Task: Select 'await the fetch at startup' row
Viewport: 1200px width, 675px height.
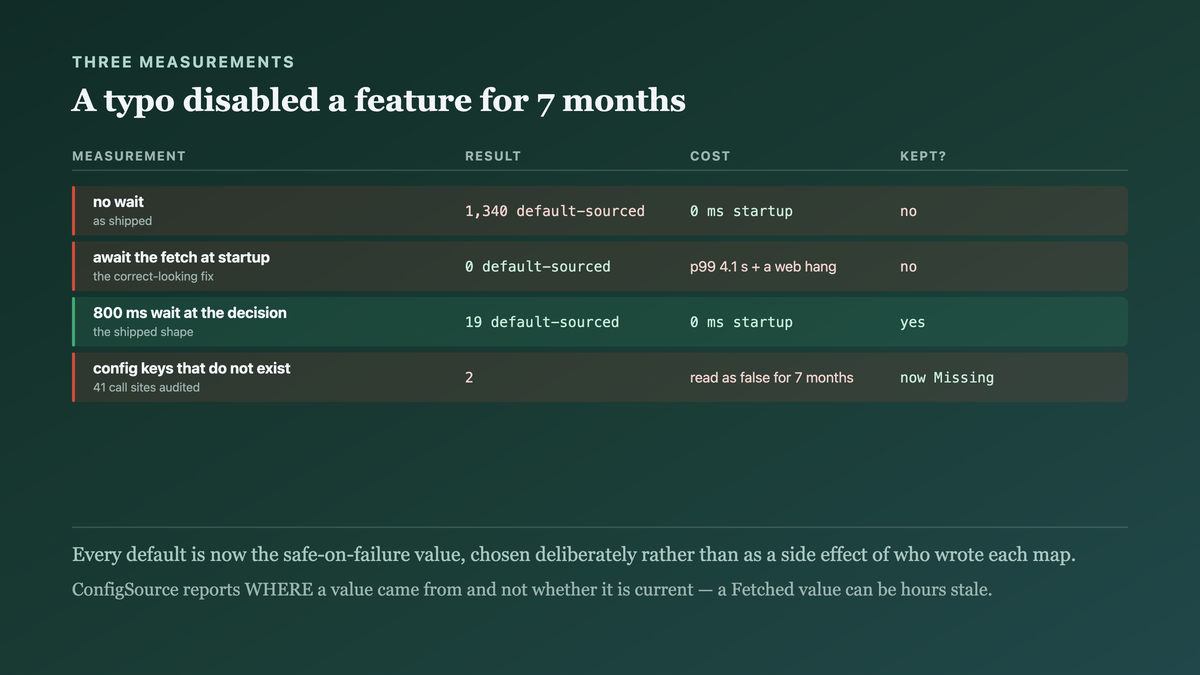Action: pyautogui.click(x=600, y=266)
